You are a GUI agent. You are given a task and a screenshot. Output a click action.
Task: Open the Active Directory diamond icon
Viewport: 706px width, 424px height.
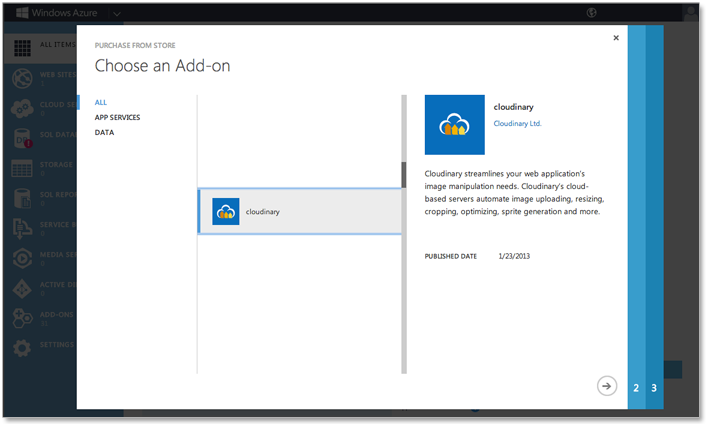22,289
